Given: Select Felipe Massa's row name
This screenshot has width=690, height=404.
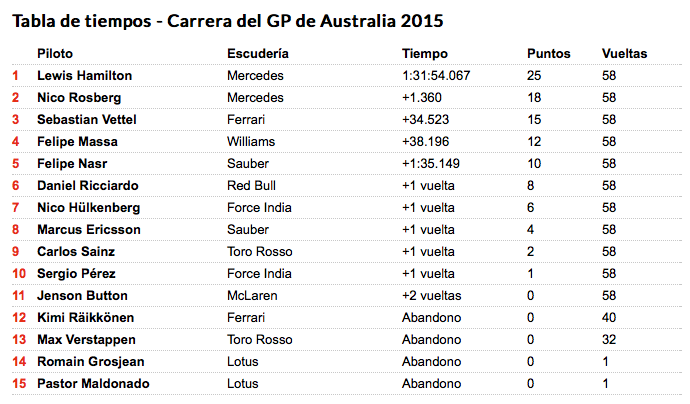Looking at the screenshot, I should (x=77, y=142).
